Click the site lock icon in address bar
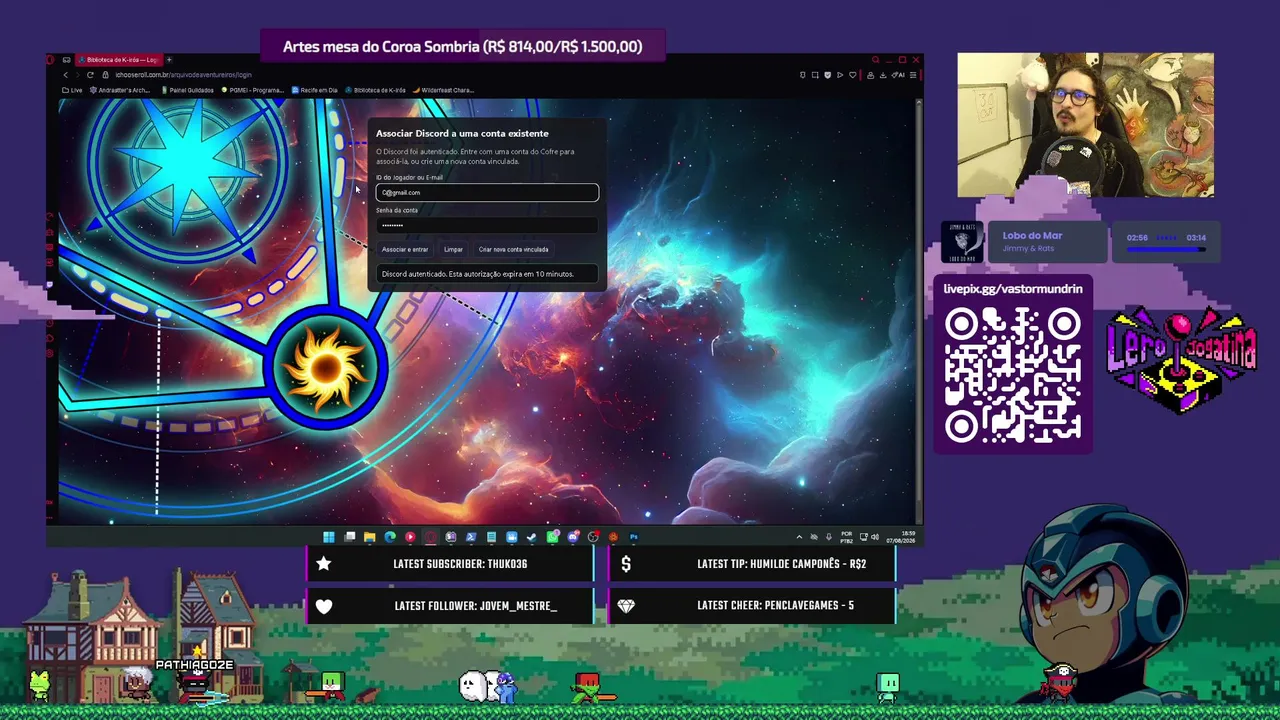Image resolution: width=1280 pixels, height=720 pixels. [x=105, y=75]
